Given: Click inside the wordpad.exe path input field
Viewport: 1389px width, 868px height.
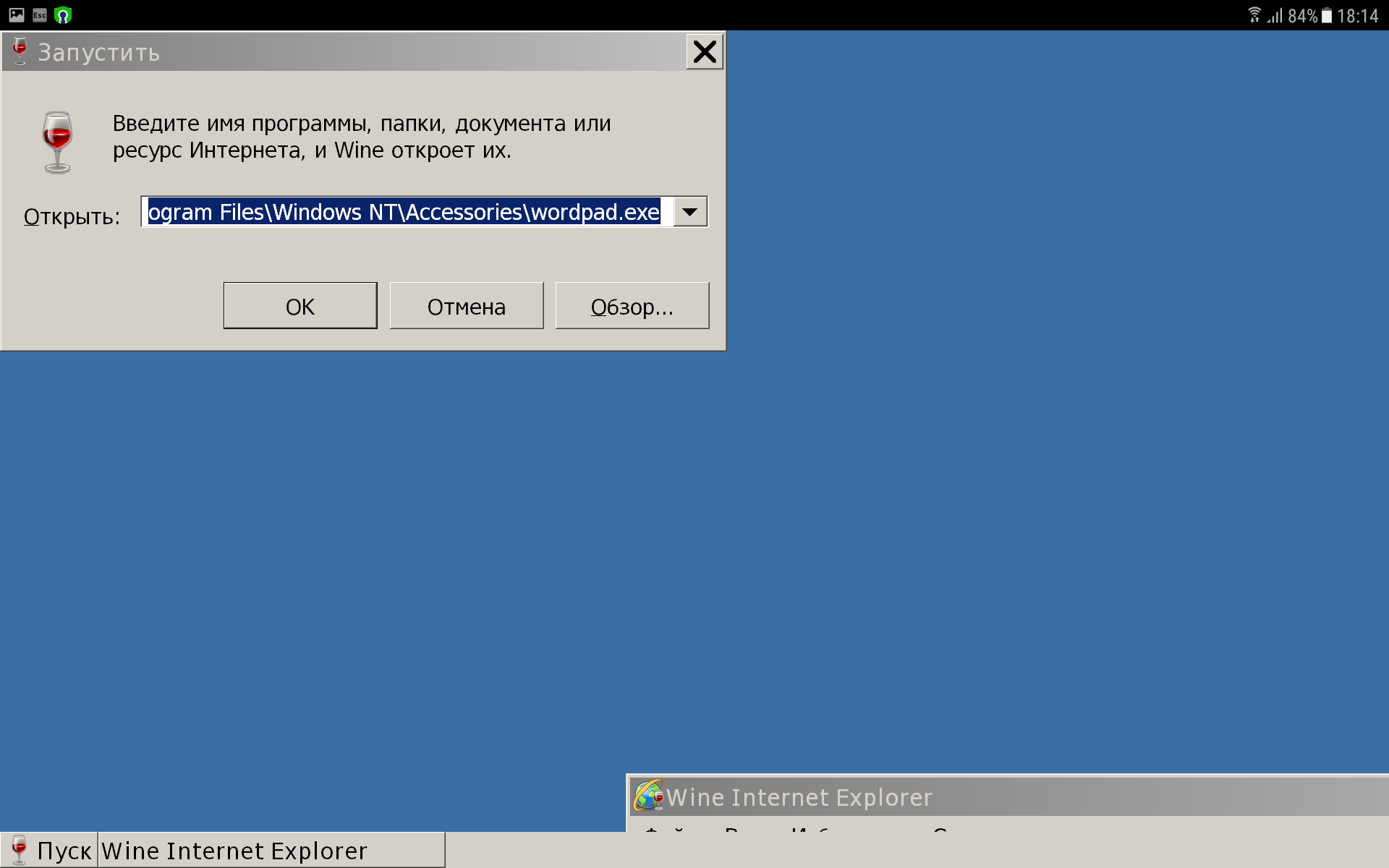Looking at the screenshot, I should pyautogui.click(x=407, y=212).
